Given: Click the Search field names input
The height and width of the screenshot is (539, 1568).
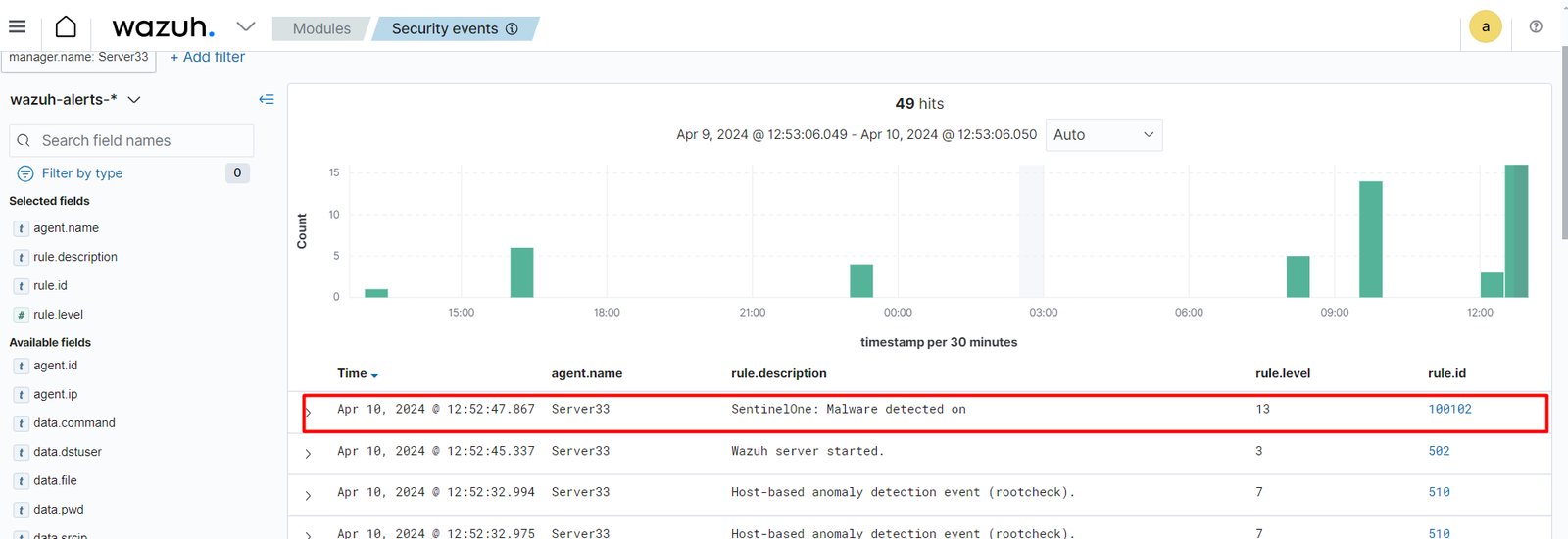Looking at the screenshot, I should point(131,141).
